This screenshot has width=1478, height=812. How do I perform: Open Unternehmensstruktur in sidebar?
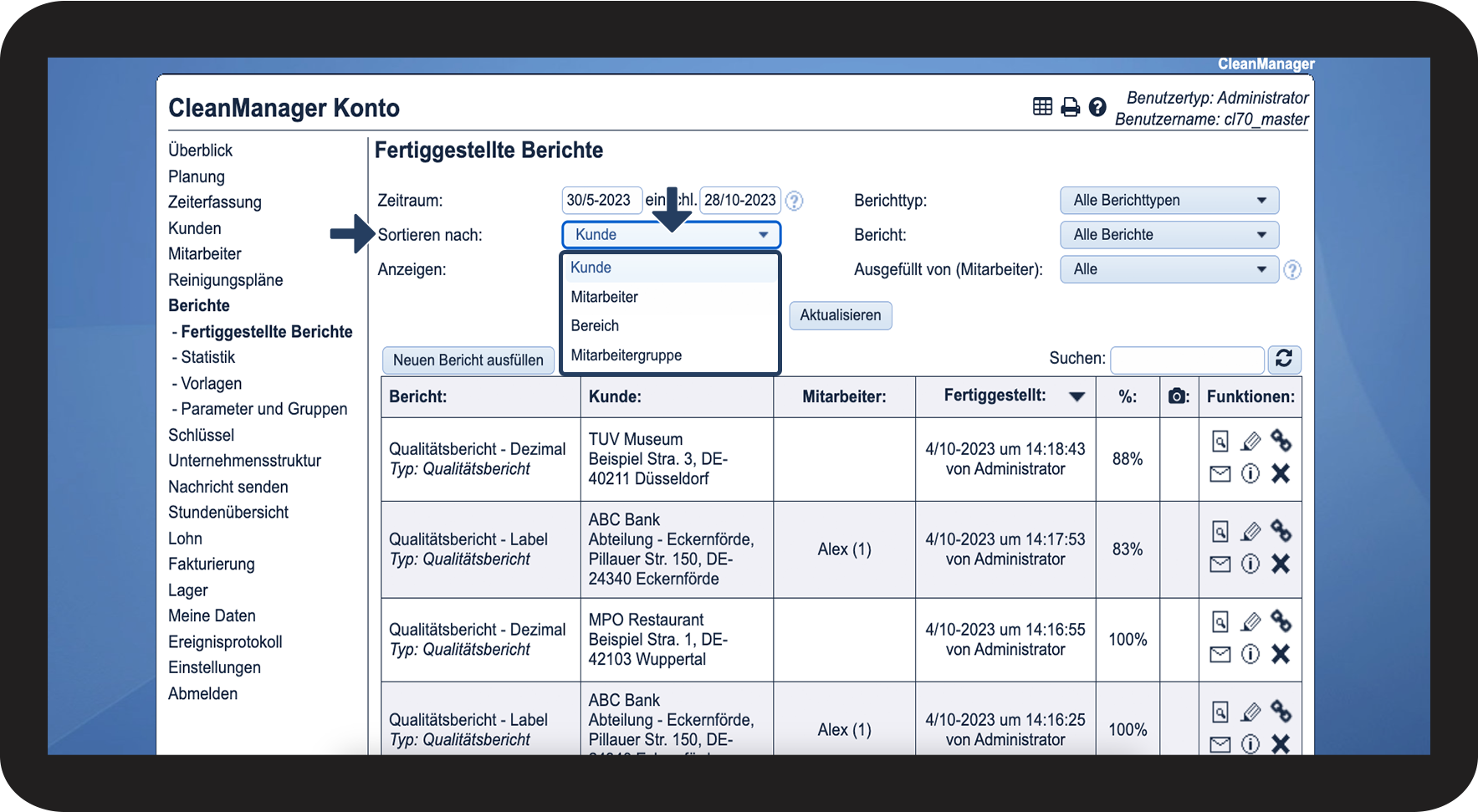pos(245,461)
